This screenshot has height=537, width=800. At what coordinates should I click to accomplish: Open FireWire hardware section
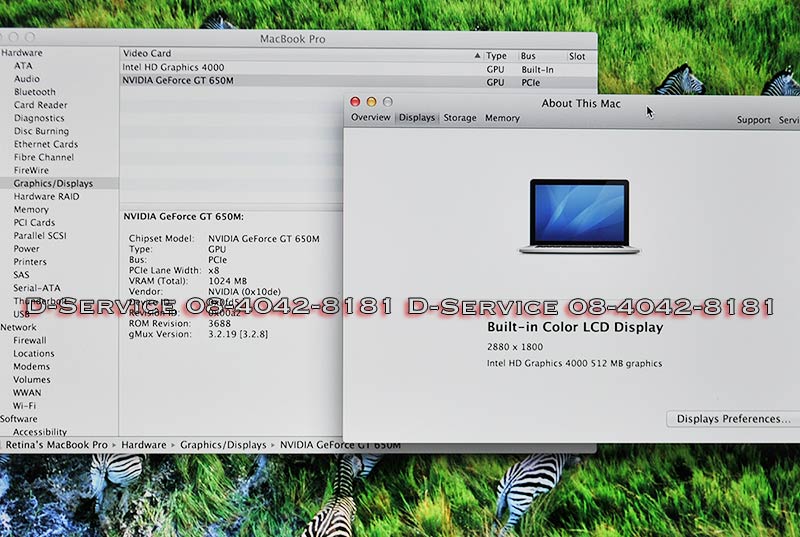31,170
